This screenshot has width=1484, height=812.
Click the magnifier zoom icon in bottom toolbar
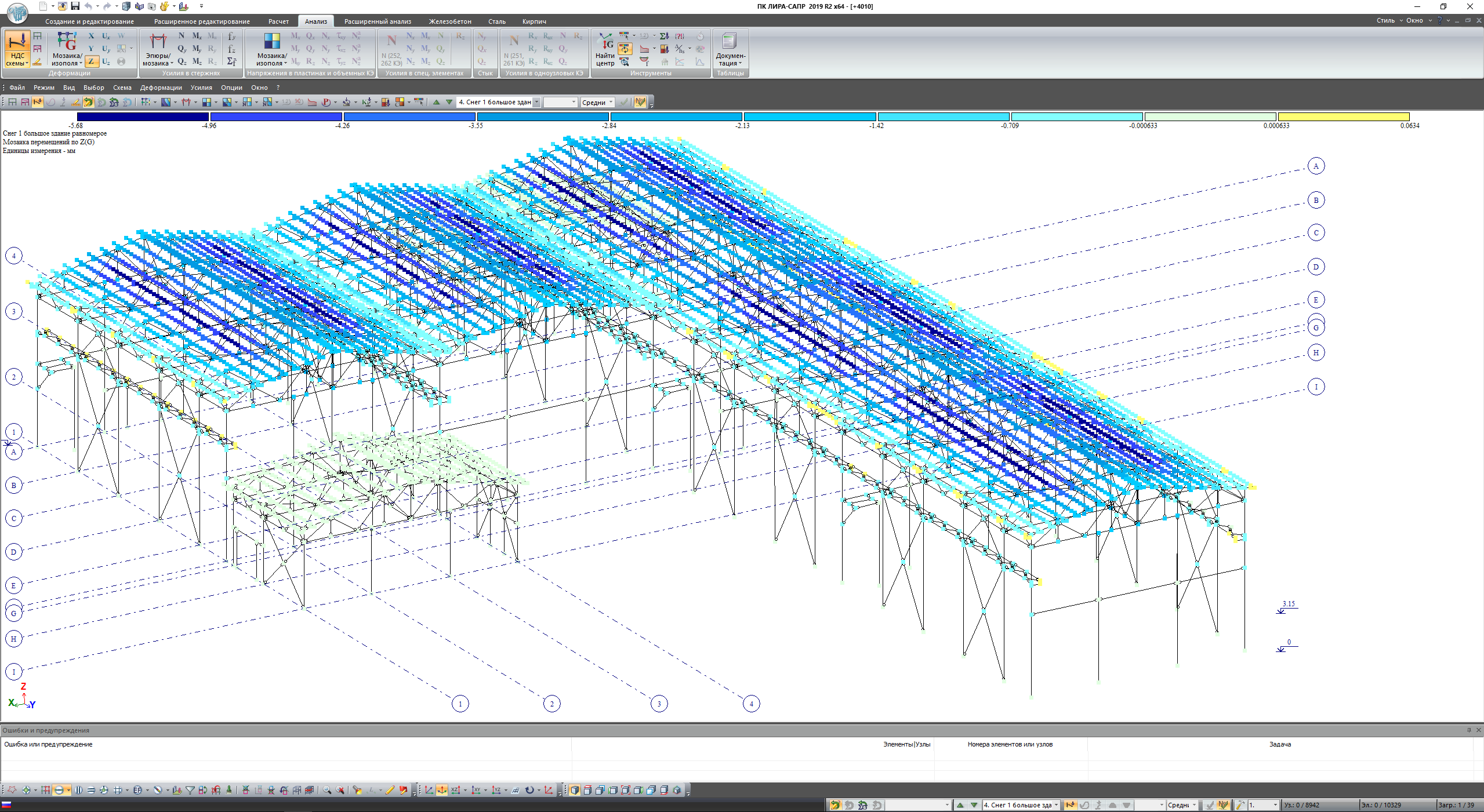[327, 790]
